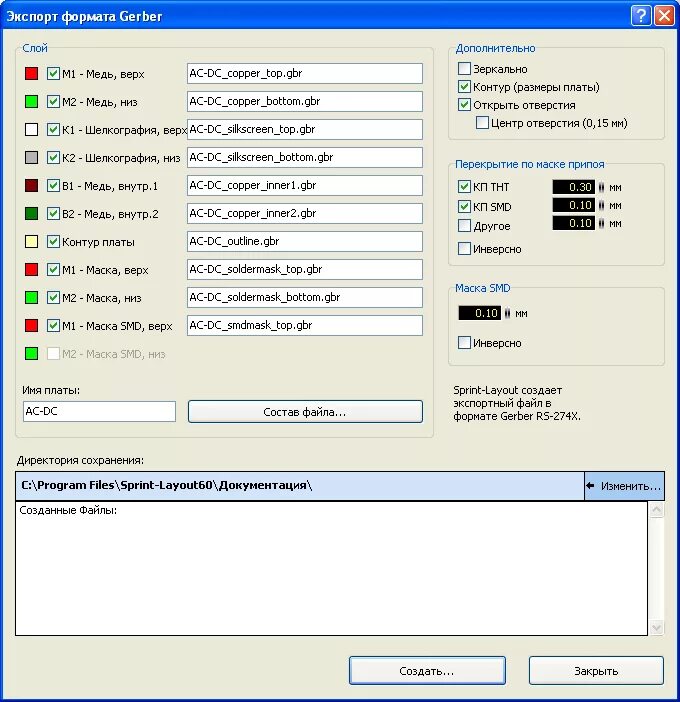This screenshot has height=702, width=680.
Task: Click the green swatch for M2 - Медь, низ
Action: 31,102
